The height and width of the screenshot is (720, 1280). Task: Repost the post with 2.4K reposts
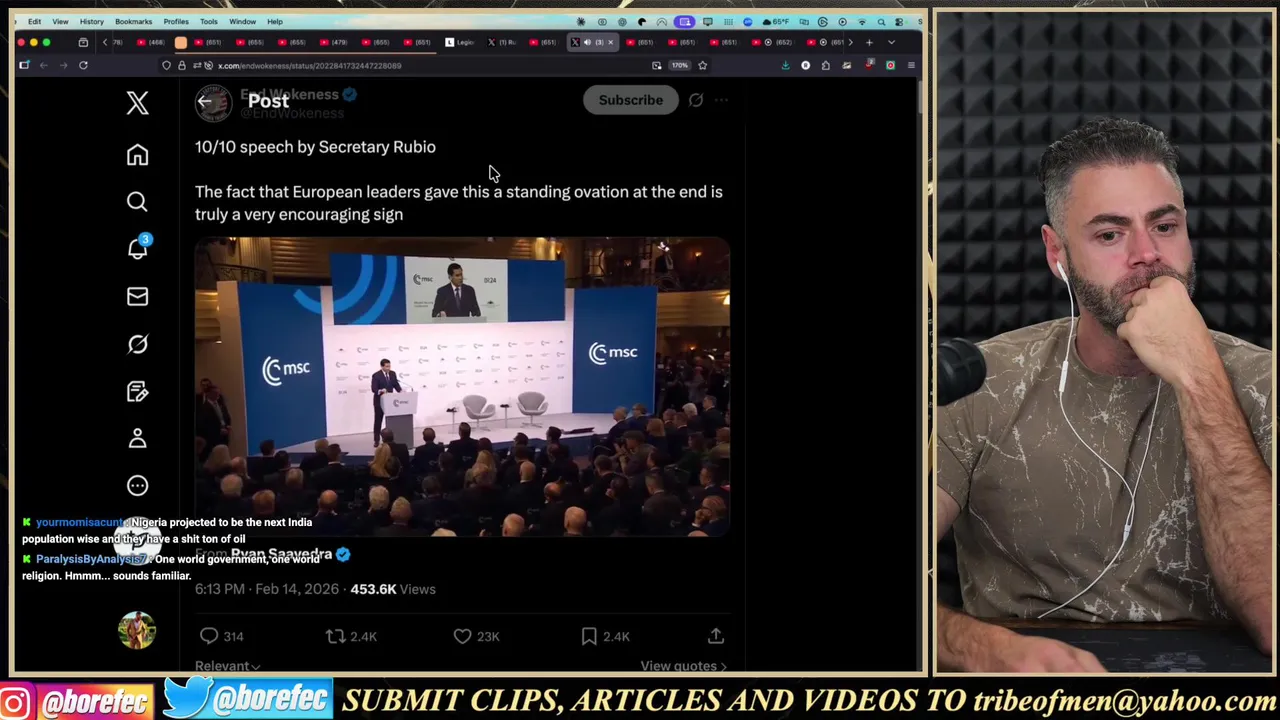tap(351, 636)
